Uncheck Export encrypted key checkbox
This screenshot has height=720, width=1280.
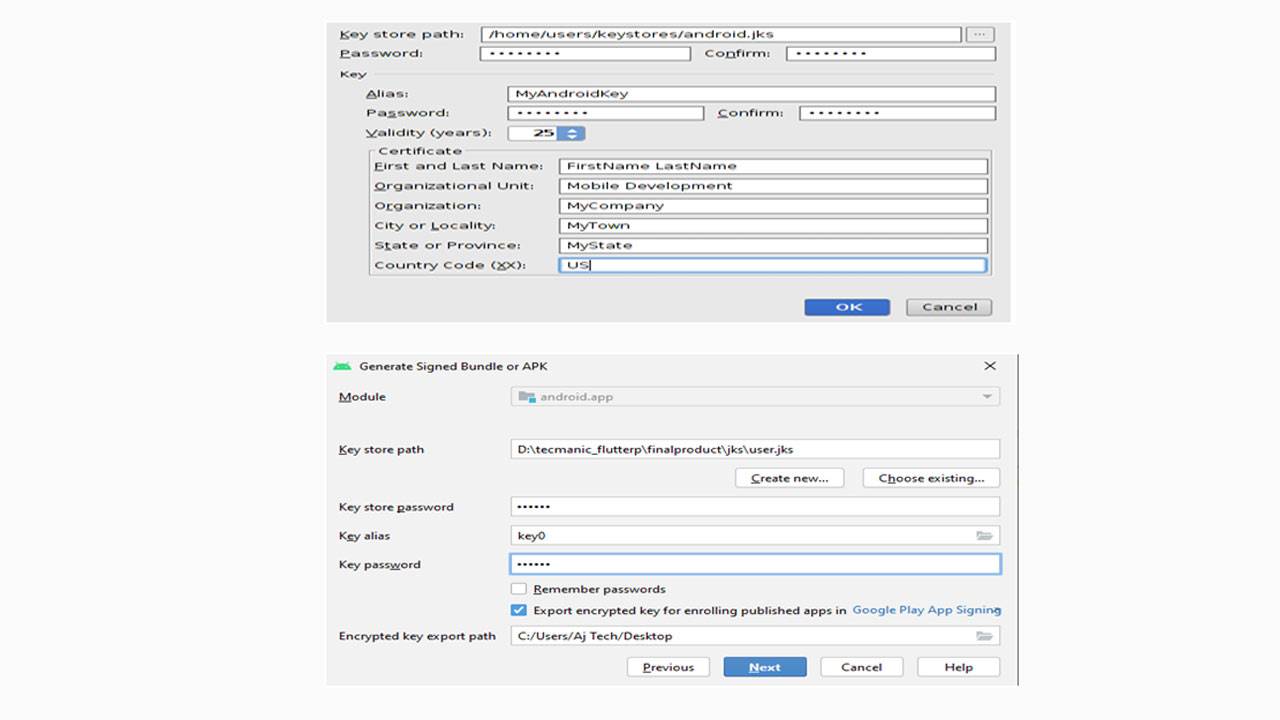coord(519,610)
